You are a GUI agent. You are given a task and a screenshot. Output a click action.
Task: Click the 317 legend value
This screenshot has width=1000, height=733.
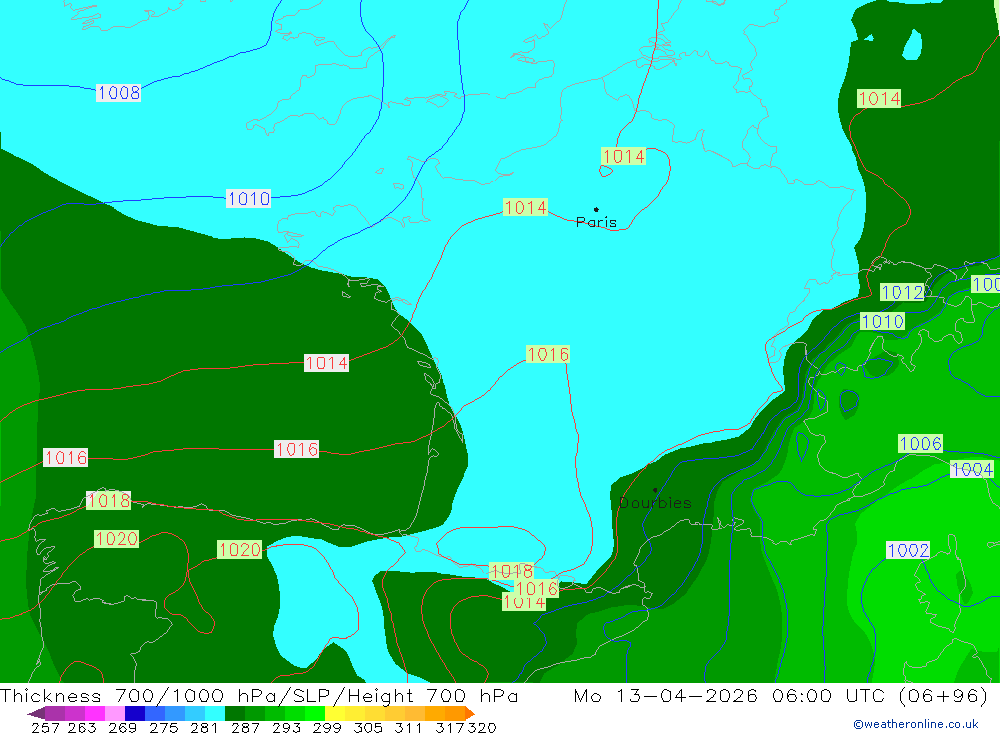tap(450, 727)
